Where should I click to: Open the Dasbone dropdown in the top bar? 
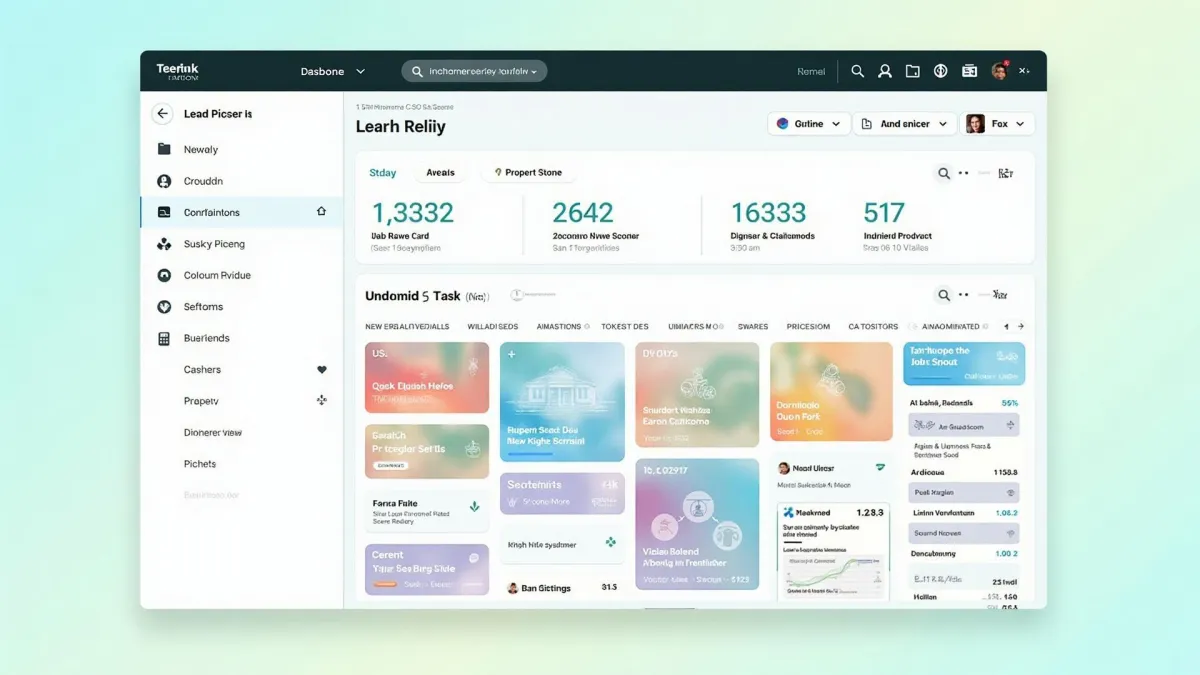333,71
